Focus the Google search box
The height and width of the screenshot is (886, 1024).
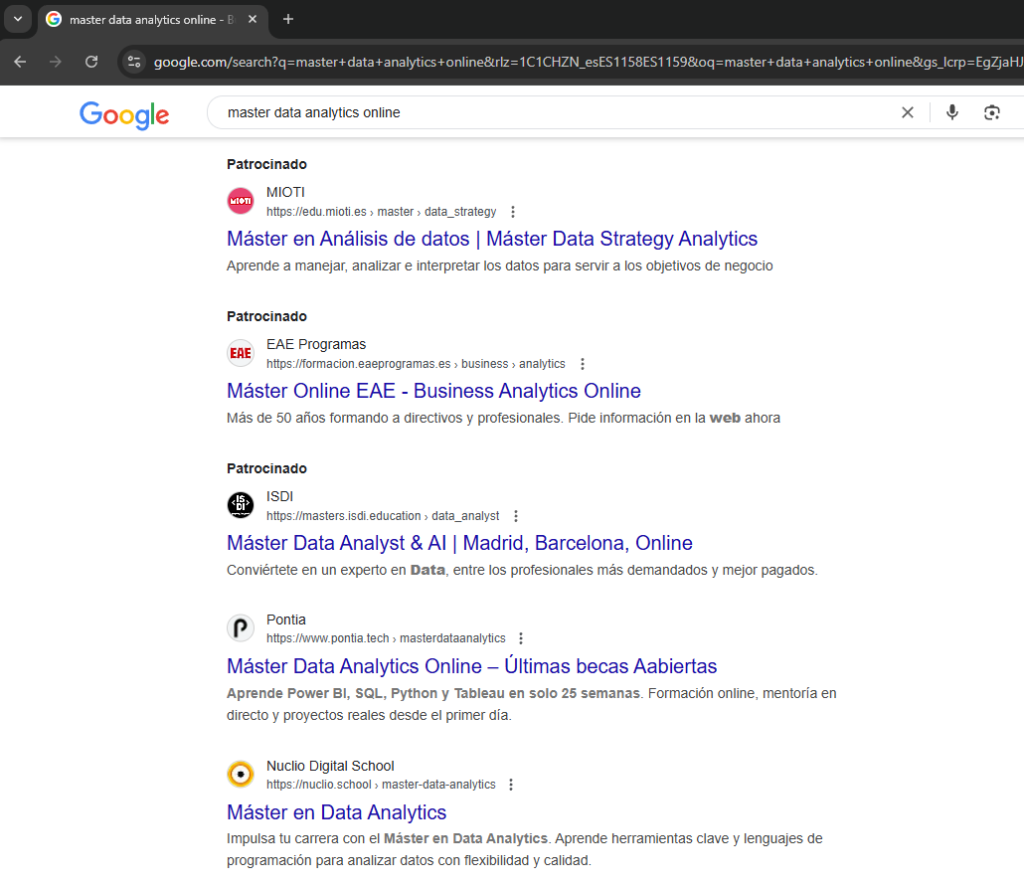[x=555, y=112]
